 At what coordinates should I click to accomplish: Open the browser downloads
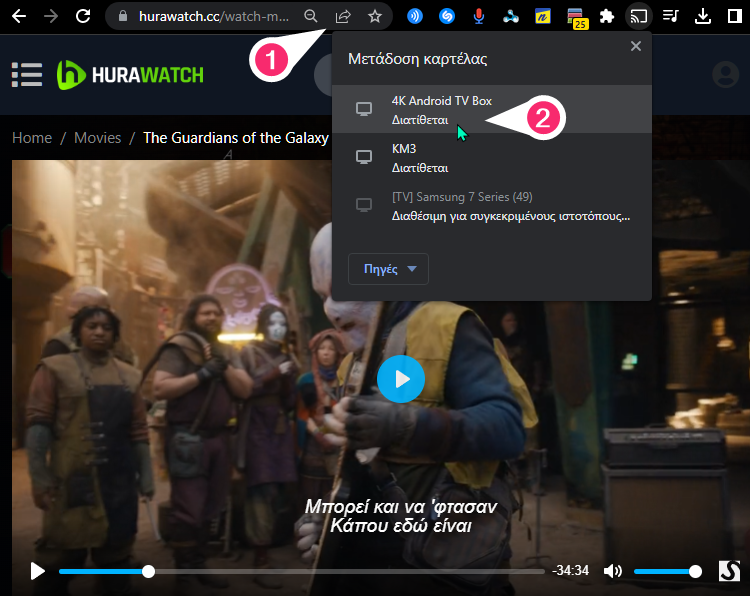click(x=703, y=16)
